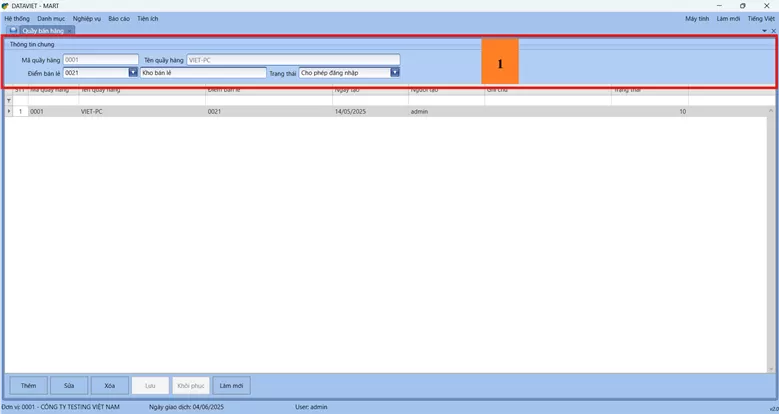Open the Báo cáo menu

click(x=119, y=18)
